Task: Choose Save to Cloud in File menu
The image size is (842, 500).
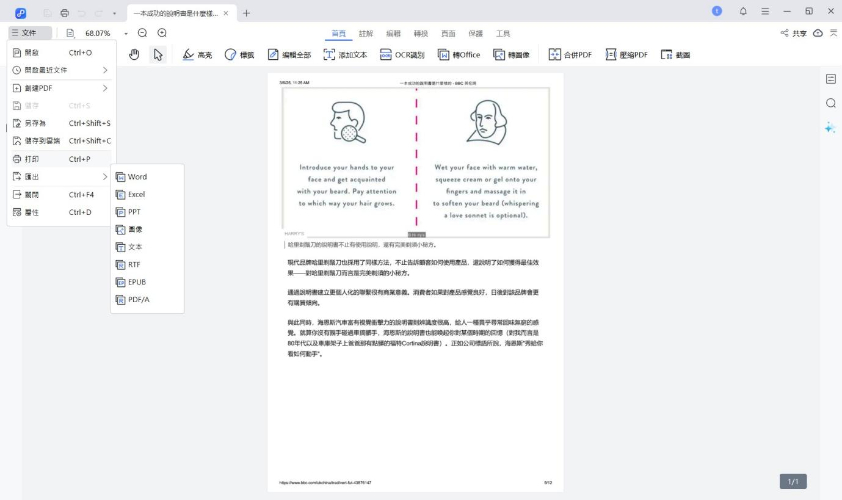Action: pyautogui.click(x=61, y=141)
